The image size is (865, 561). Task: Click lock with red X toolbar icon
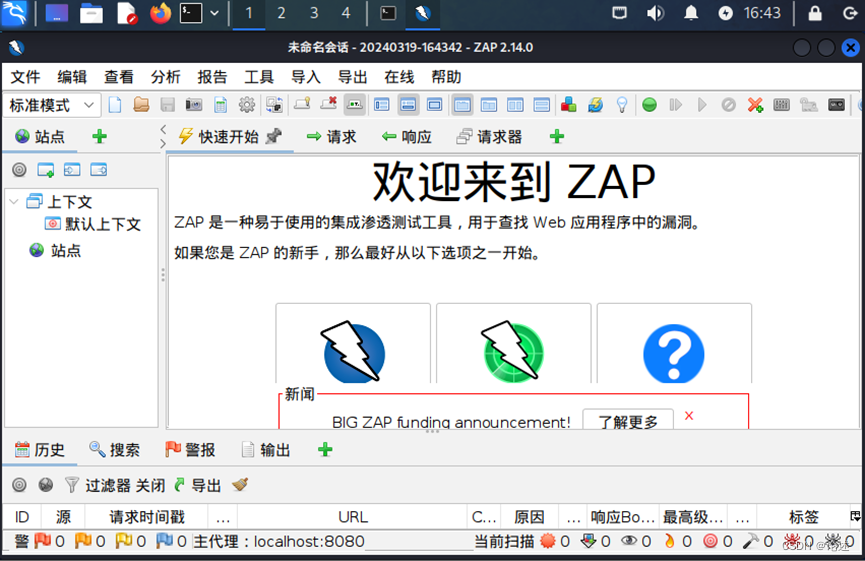click(329, 104)
